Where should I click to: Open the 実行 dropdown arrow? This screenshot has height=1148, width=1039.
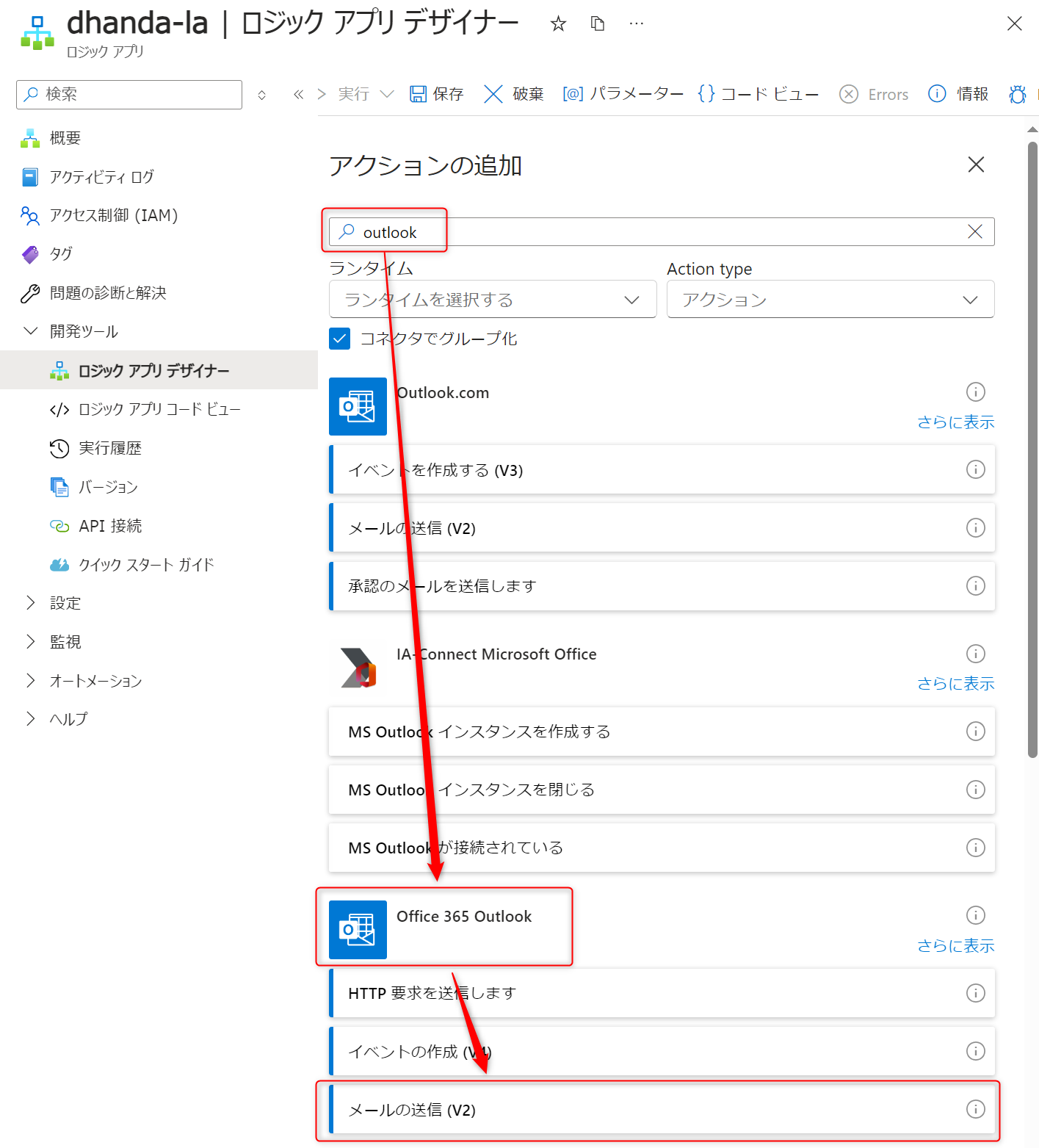click(387, 94)
